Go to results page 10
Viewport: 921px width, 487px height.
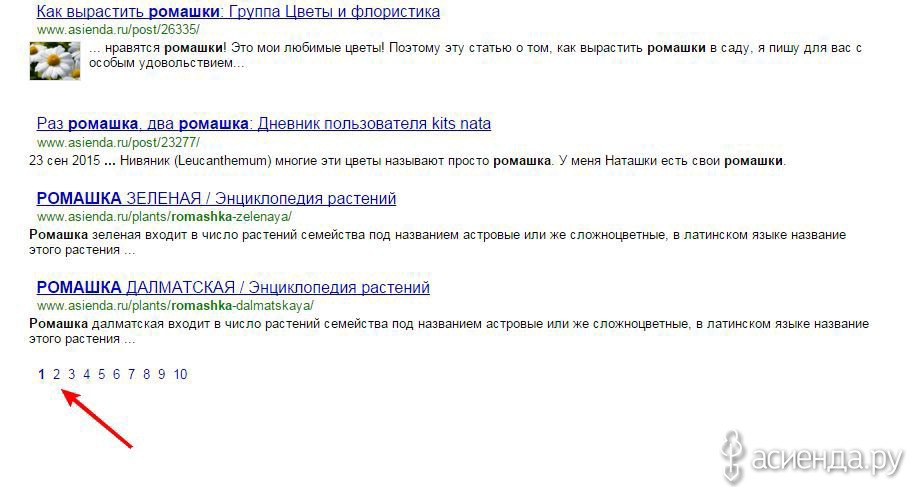(x=180, y=374)
